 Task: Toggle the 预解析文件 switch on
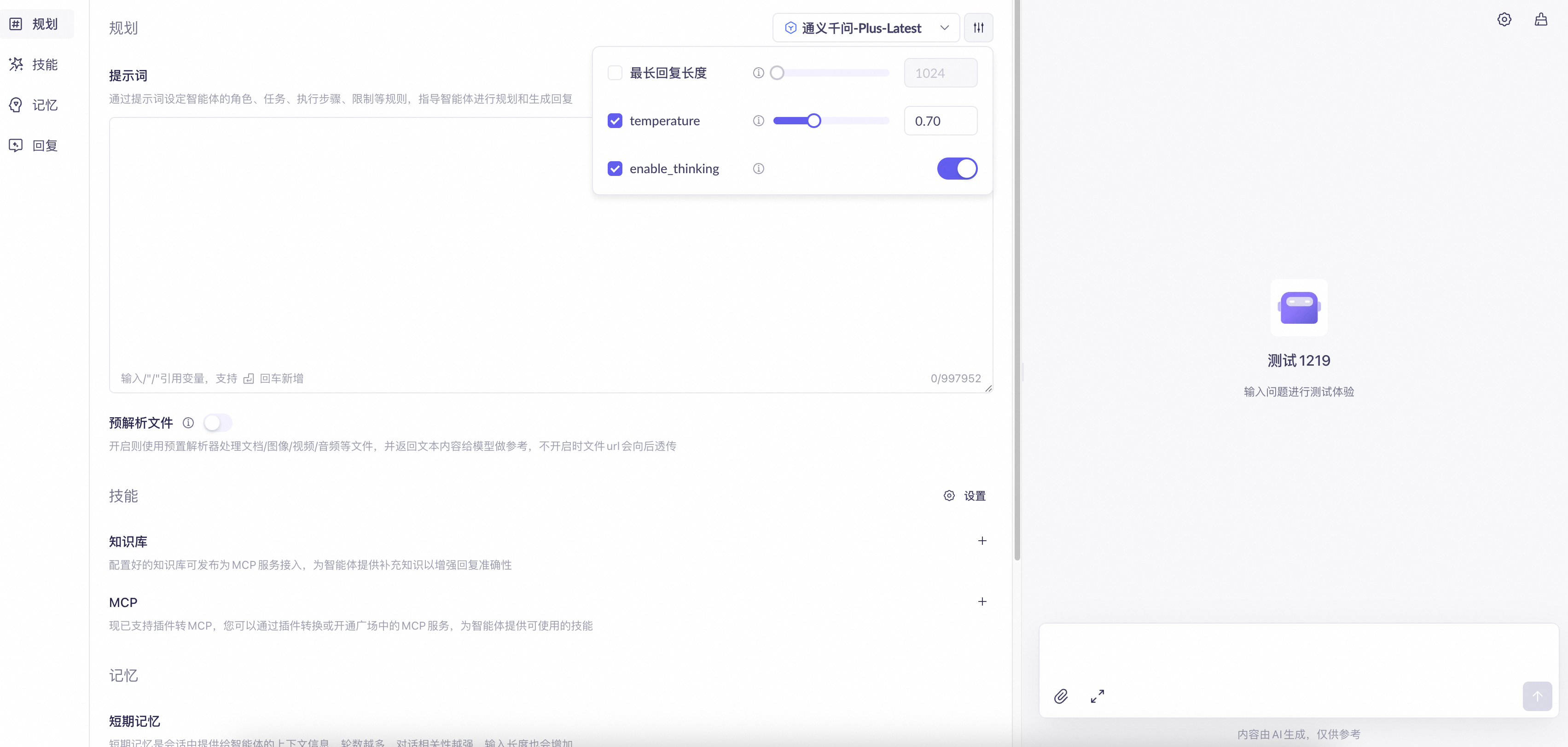click(x=217, y=422)
